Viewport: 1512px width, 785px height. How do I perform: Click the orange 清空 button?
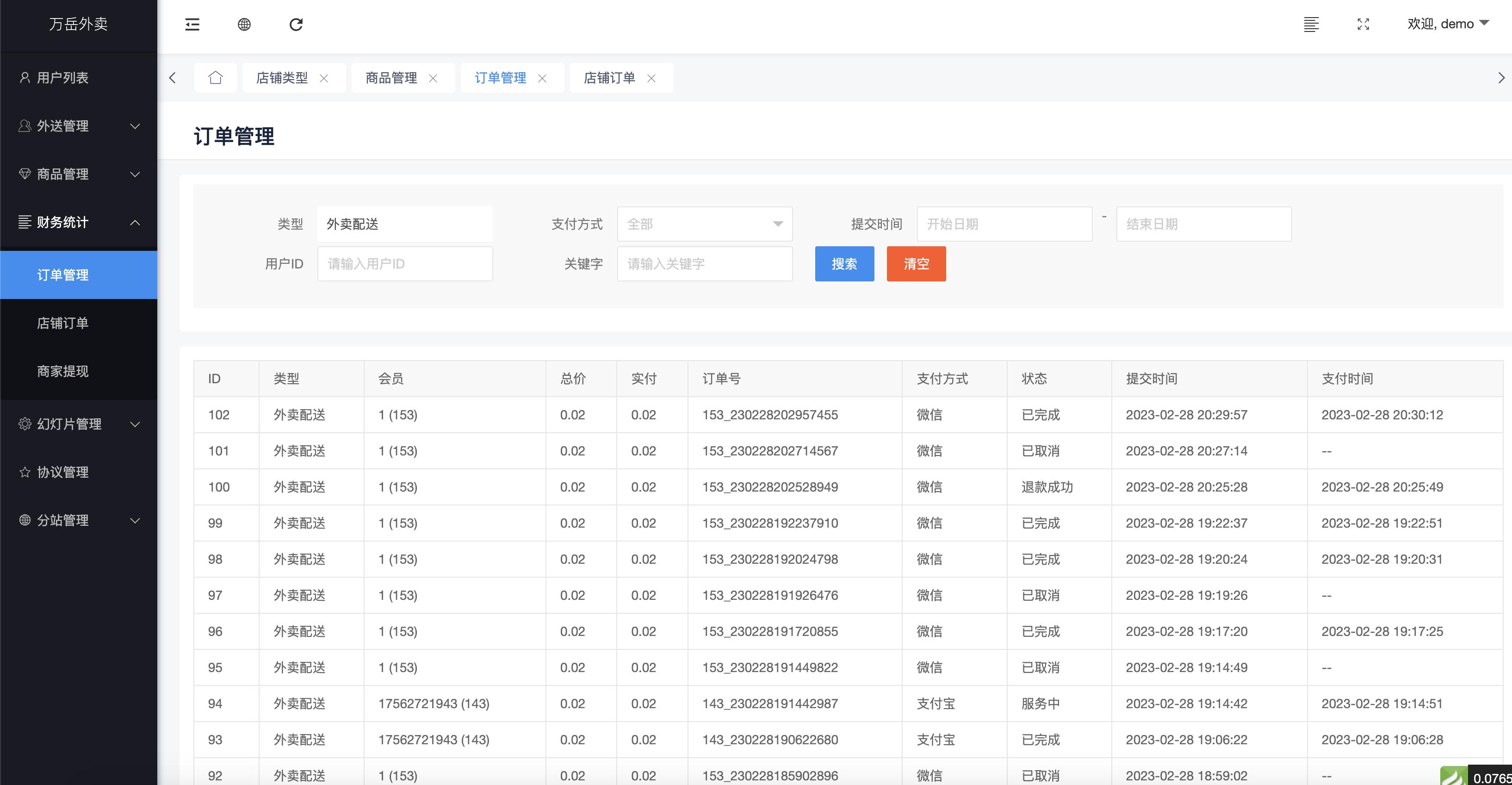click(x=916, y=264)
